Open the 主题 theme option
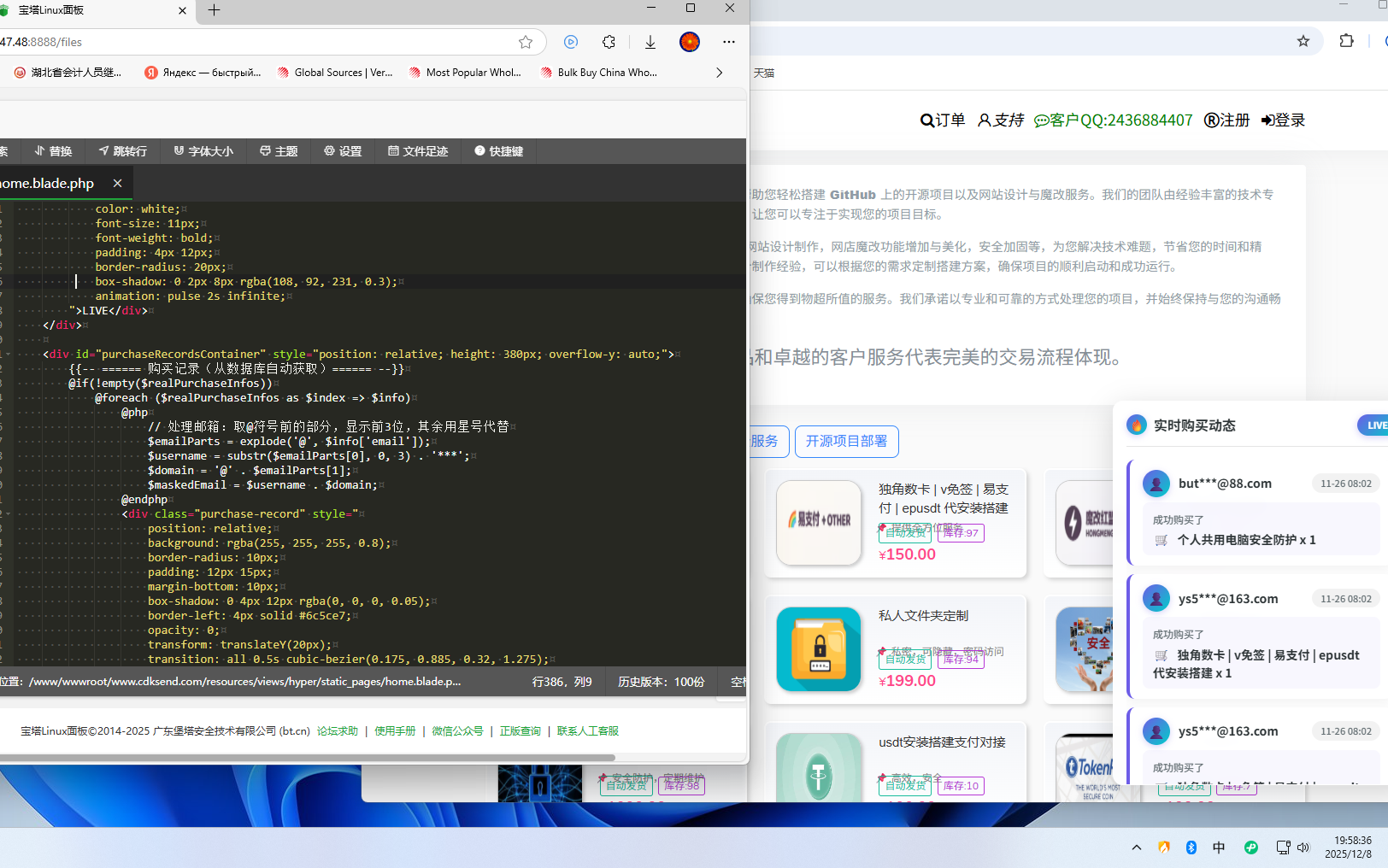1388x868 pixels. pos(279,151)
